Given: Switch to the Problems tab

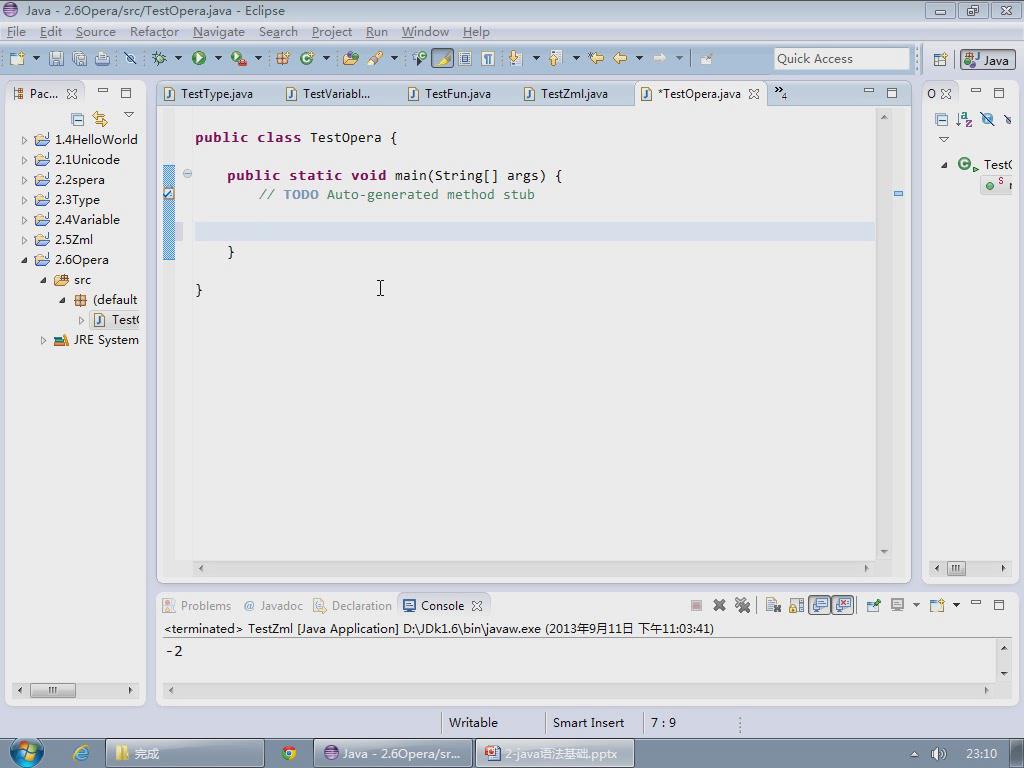Looking at the screenshot, I should [x=197, y=605].
